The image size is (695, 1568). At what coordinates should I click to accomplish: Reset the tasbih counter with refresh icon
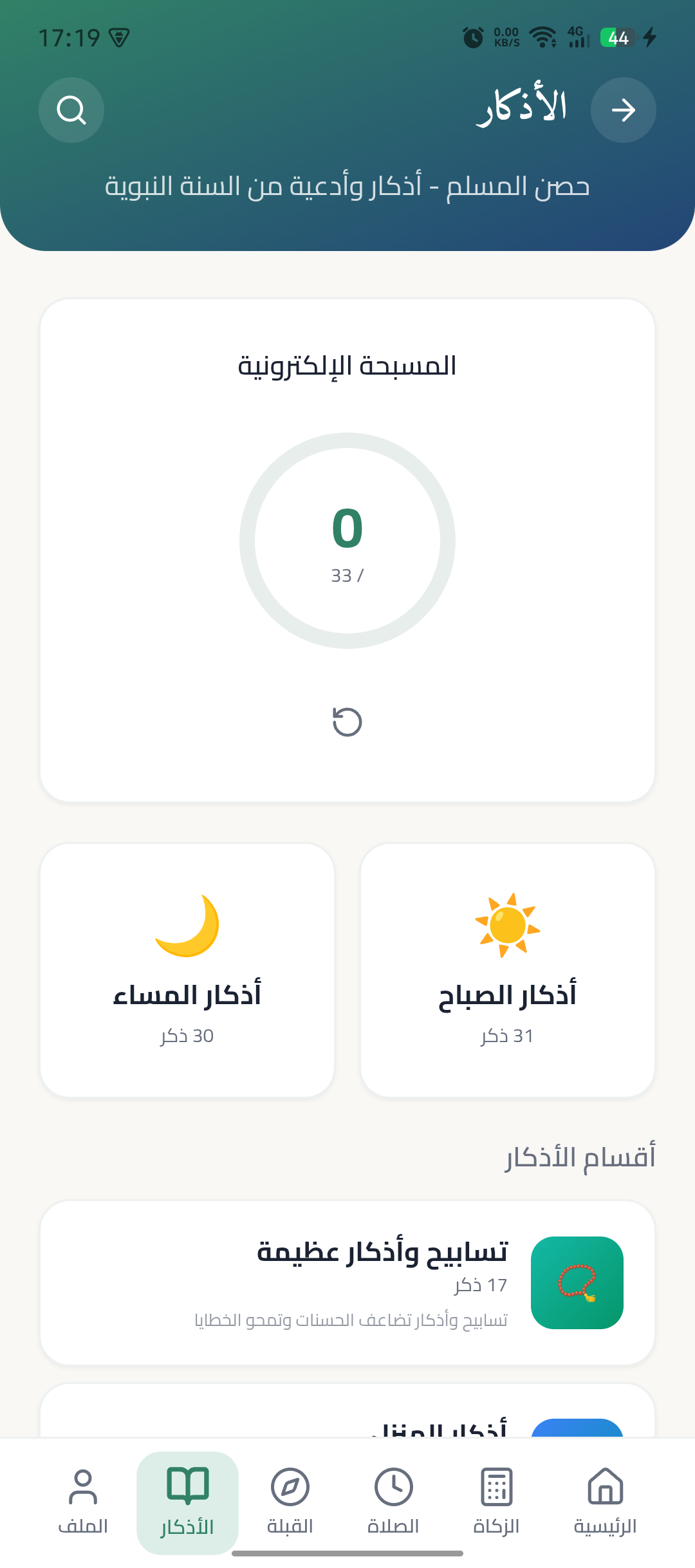(x=347, y=722)
